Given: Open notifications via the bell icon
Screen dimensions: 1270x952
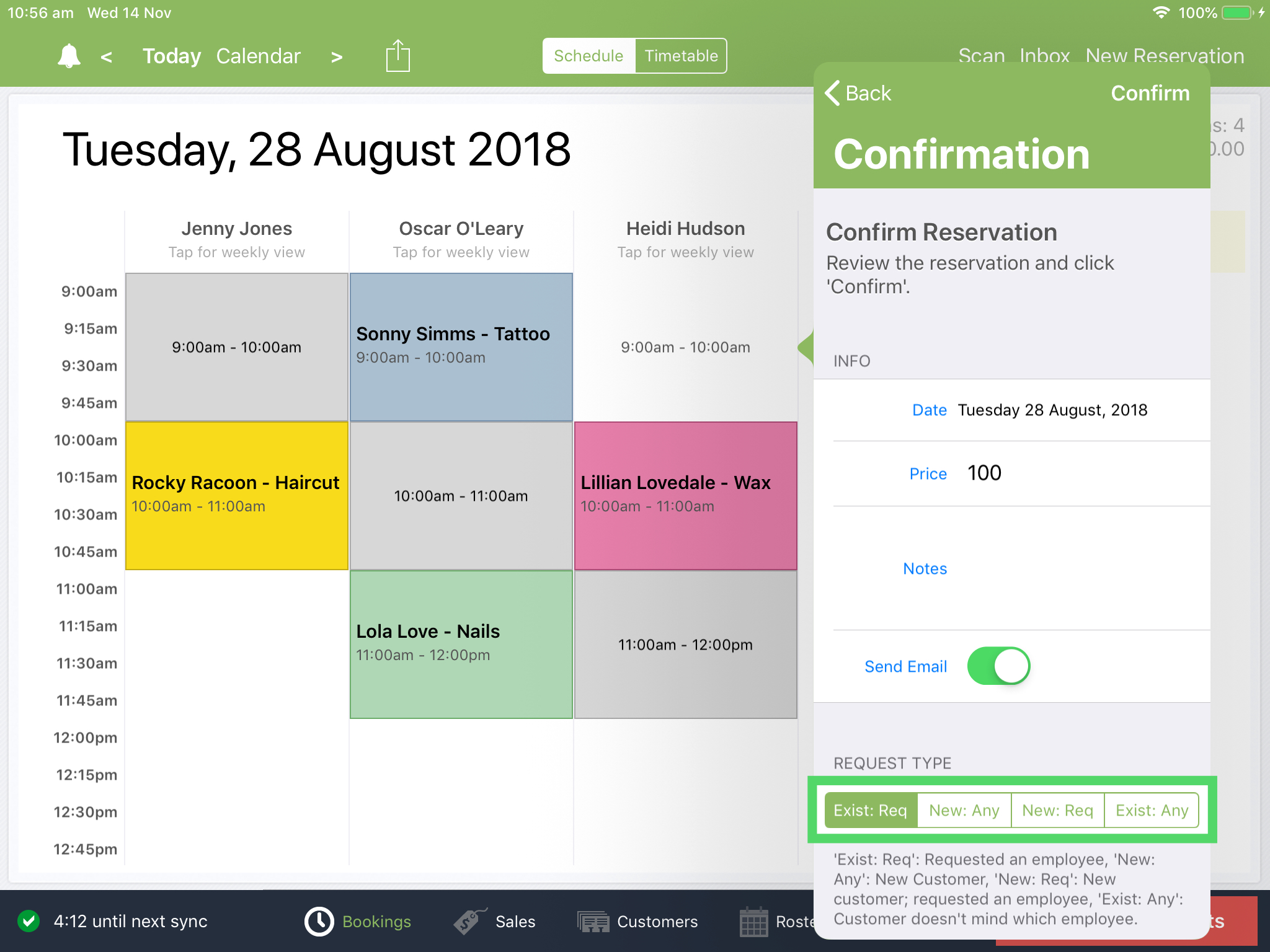Looking at the screenshot, I should click(68, 55).
